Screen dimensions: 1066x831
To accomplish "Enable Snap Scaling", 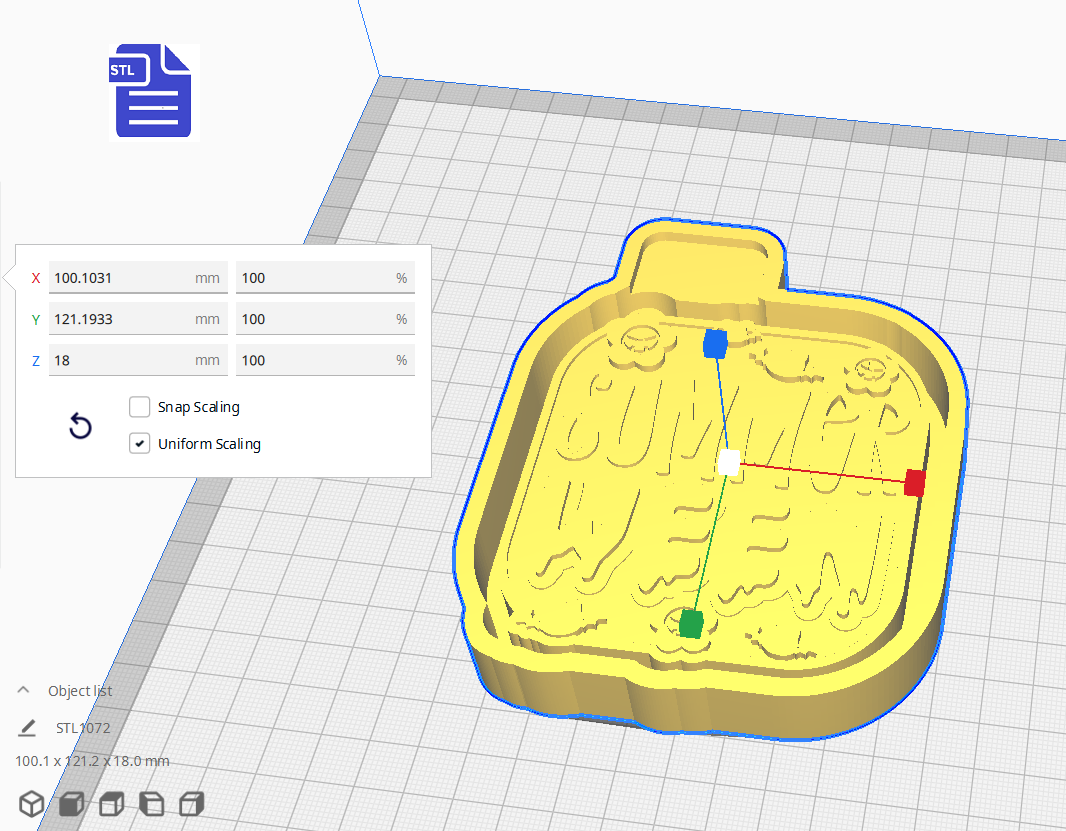I will [x=139, y=407].
